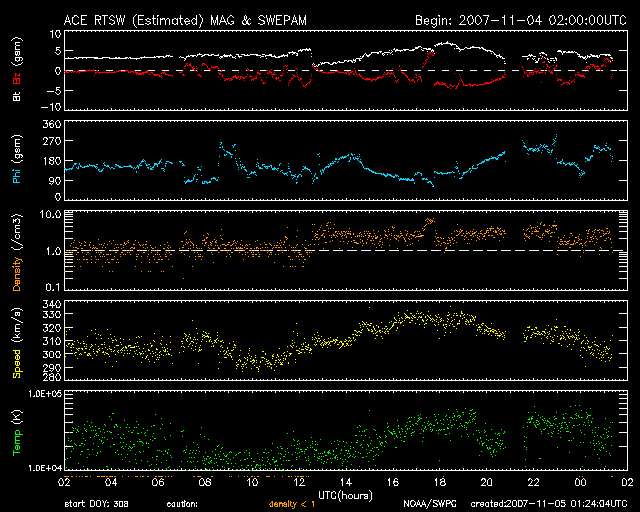Click the '-10' tick on the Bt Bz axis
640x512 pixels.
pos(51,107)
